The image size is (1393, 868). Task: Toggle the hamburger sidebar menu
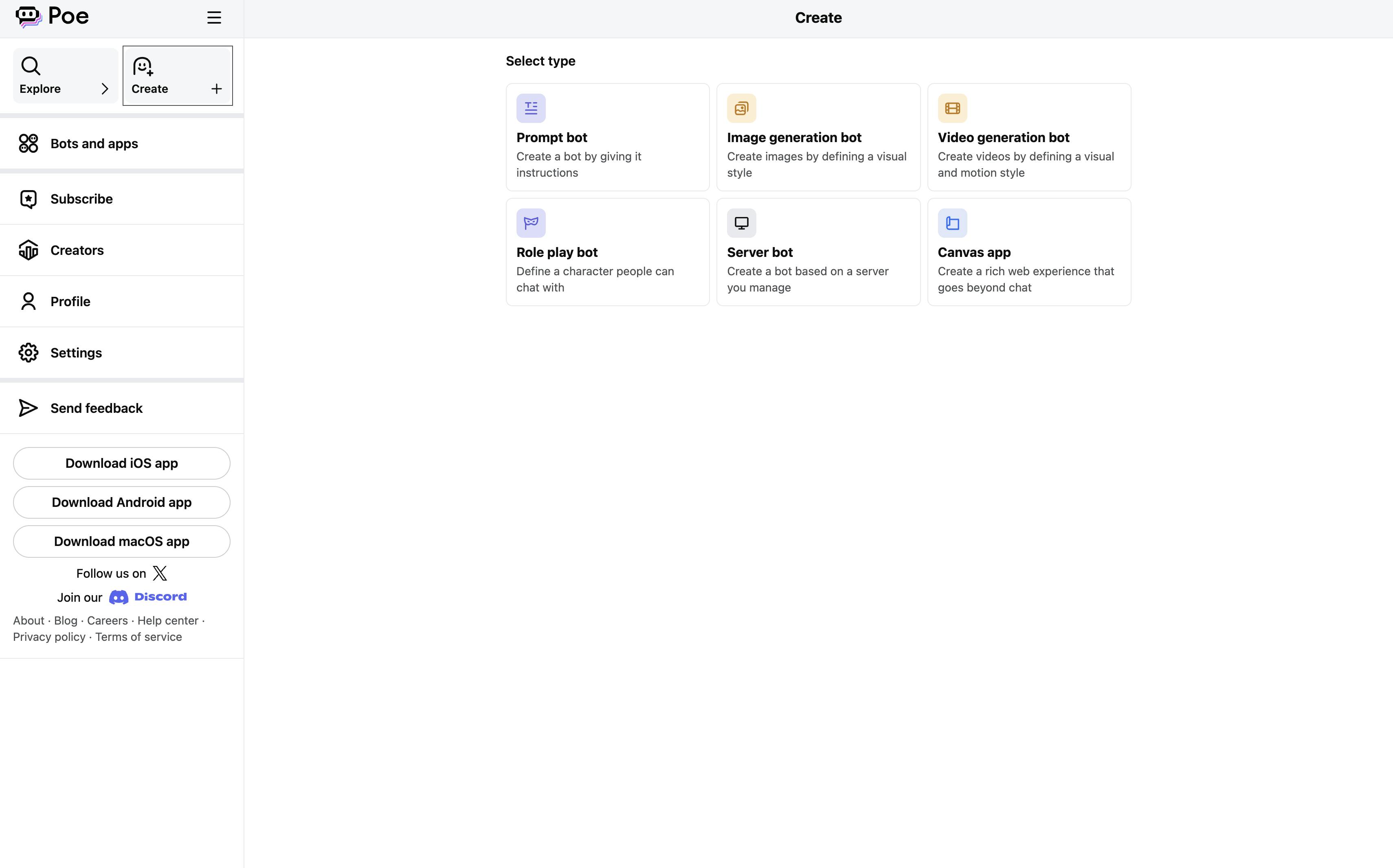[x=214, y=18]
